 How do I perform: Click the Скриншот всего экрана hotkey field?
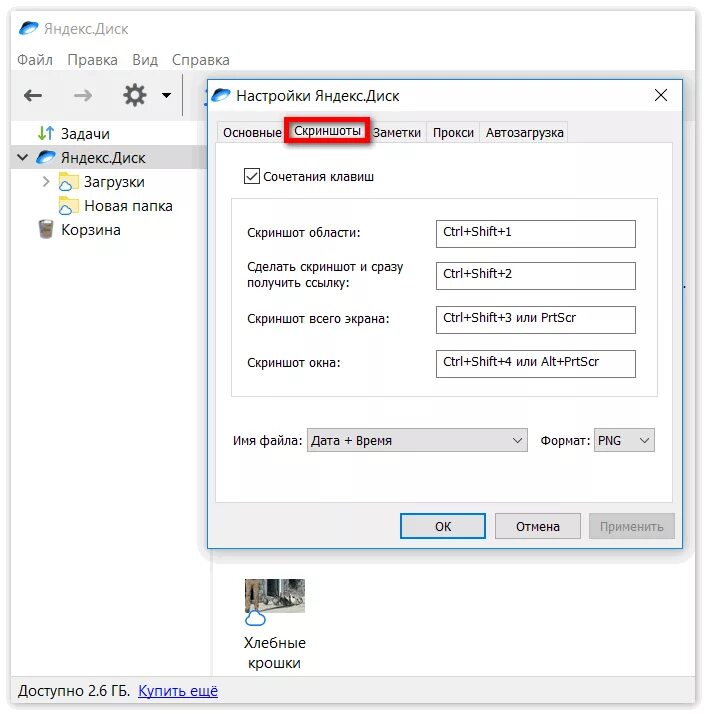536,320
